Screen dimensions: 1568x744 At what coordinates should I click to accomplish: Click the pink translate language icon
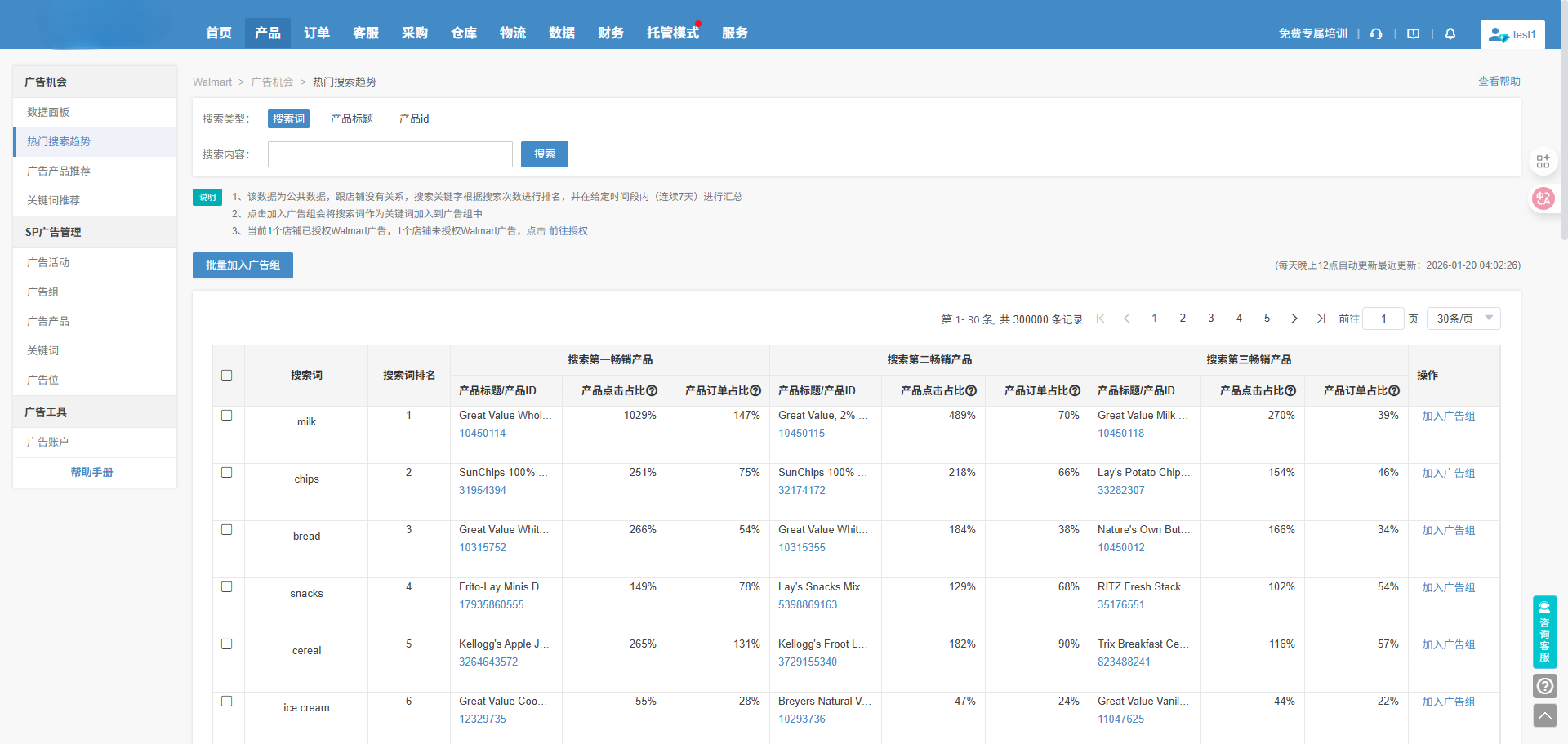(1543, 198)
